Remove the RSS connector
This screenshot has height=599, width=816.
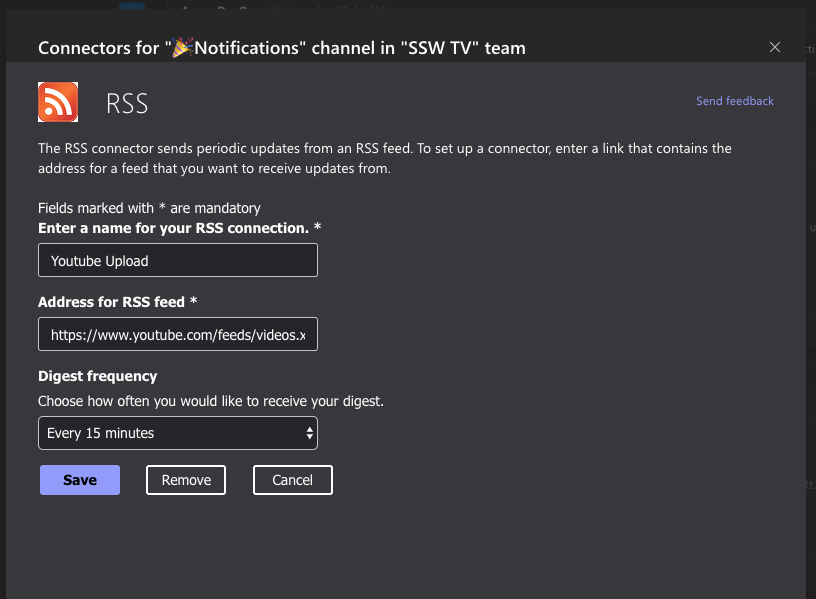coord(186,480)
